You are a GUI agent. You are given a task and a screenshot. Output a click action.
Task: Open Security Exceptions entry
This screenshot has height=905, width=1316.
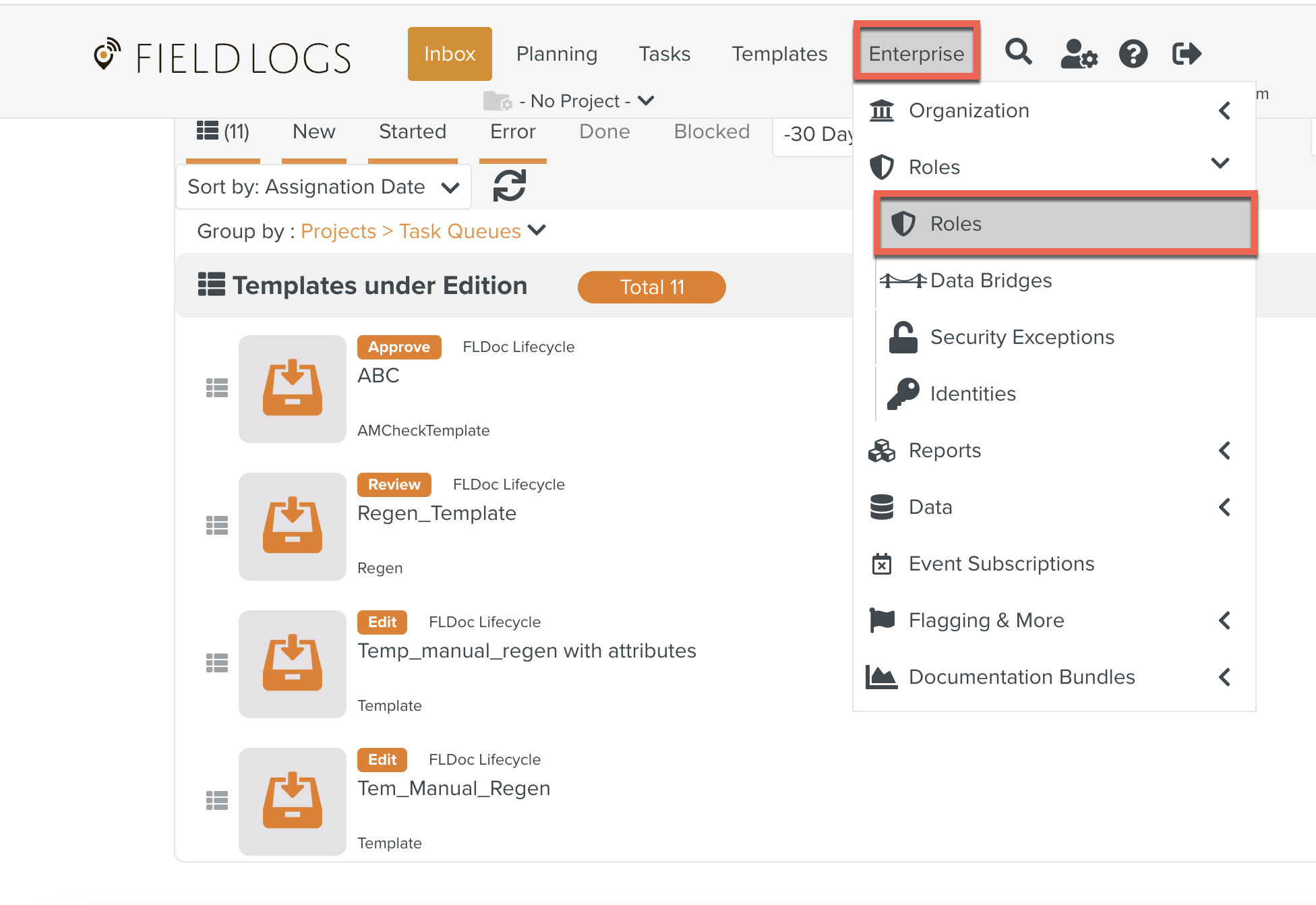click(x=1065, y=337)
